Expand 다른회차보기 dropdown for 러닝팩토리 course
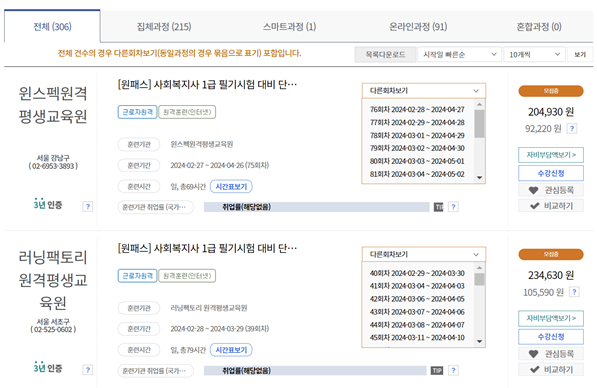 click(424, 254)
